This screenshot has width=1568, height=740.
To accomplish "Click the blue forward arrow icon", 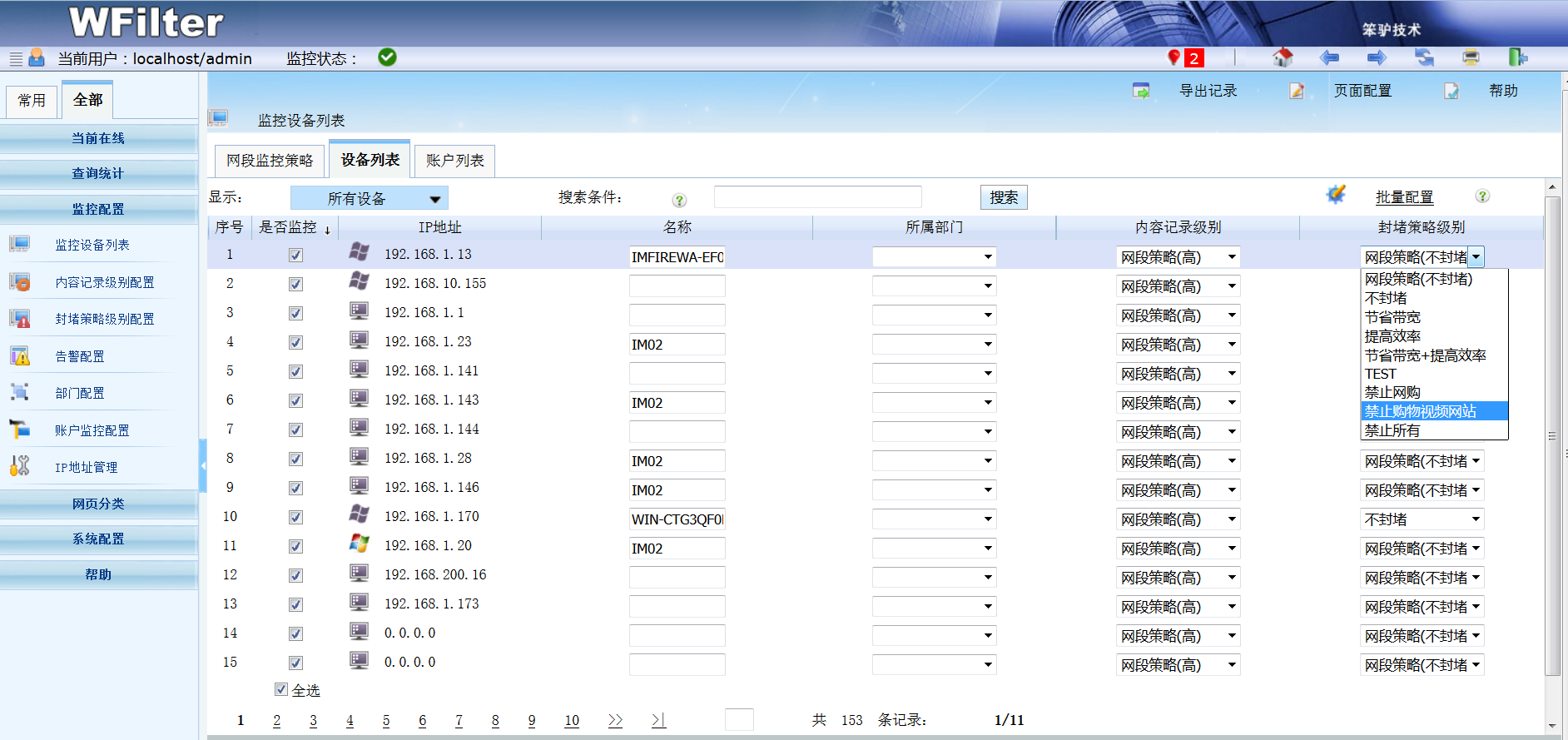I will tap(1377, 57).
